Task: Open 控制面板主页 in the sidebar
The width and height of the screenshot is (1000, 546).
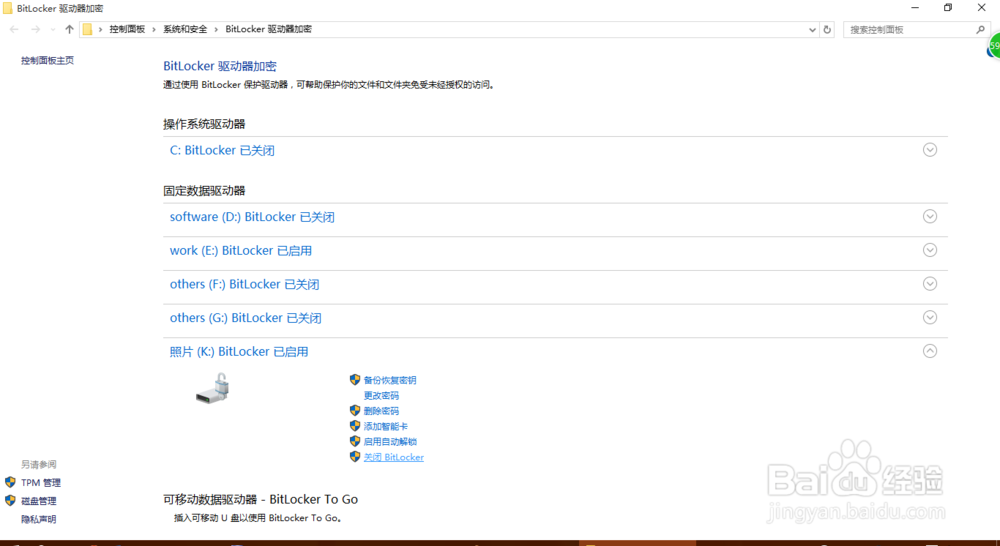Action: pyautogui.click(x=47, y=61)
